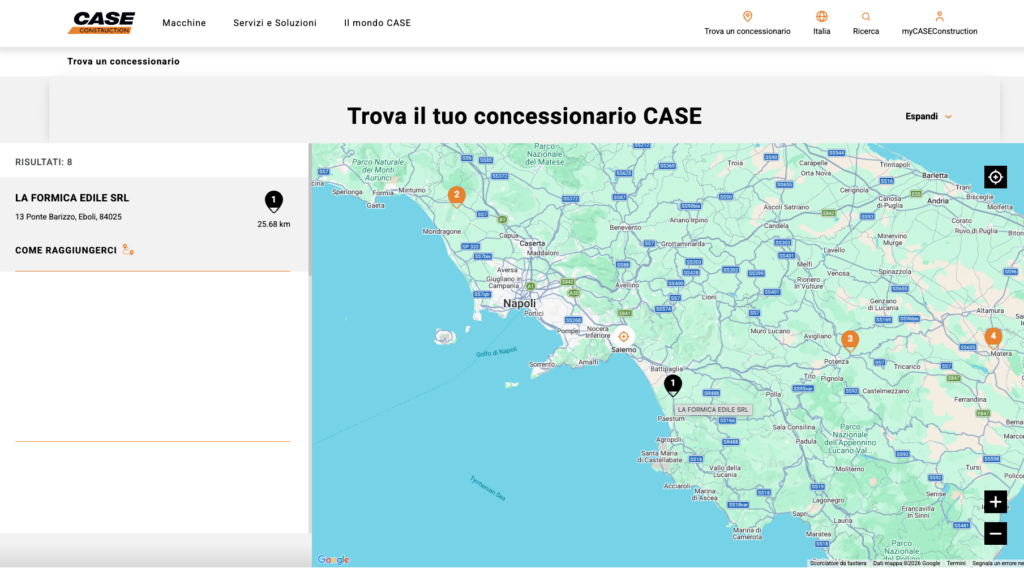
Task: Center map with the locate-me button
Action: point(995,177)
